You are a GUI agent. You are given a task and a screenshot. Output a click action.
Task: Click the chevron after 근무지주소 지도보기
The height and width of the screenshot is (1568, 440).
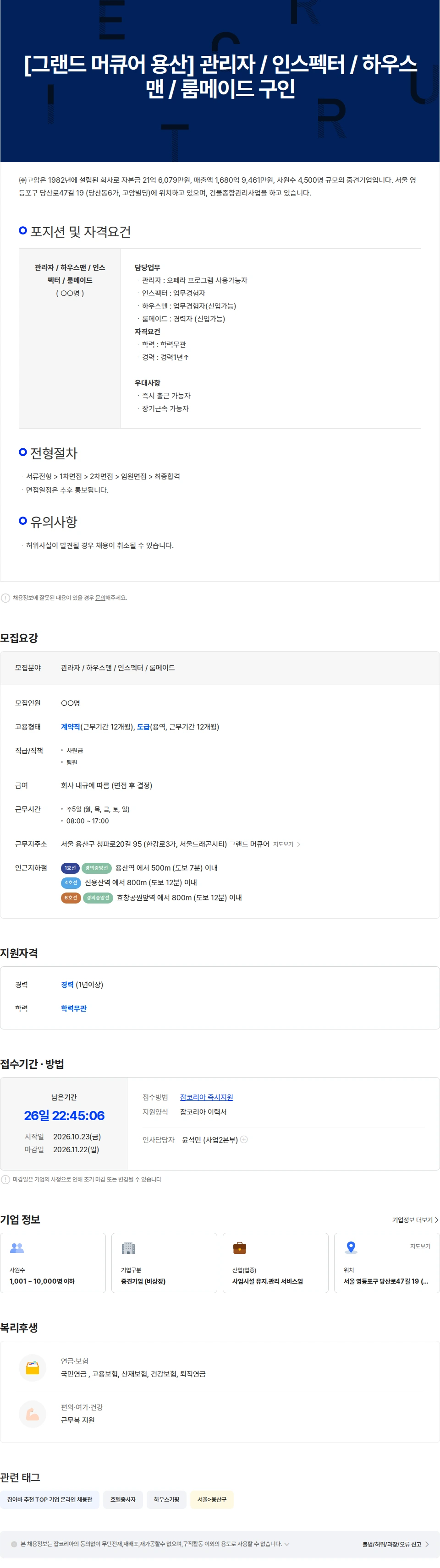(x=299, y=844)
